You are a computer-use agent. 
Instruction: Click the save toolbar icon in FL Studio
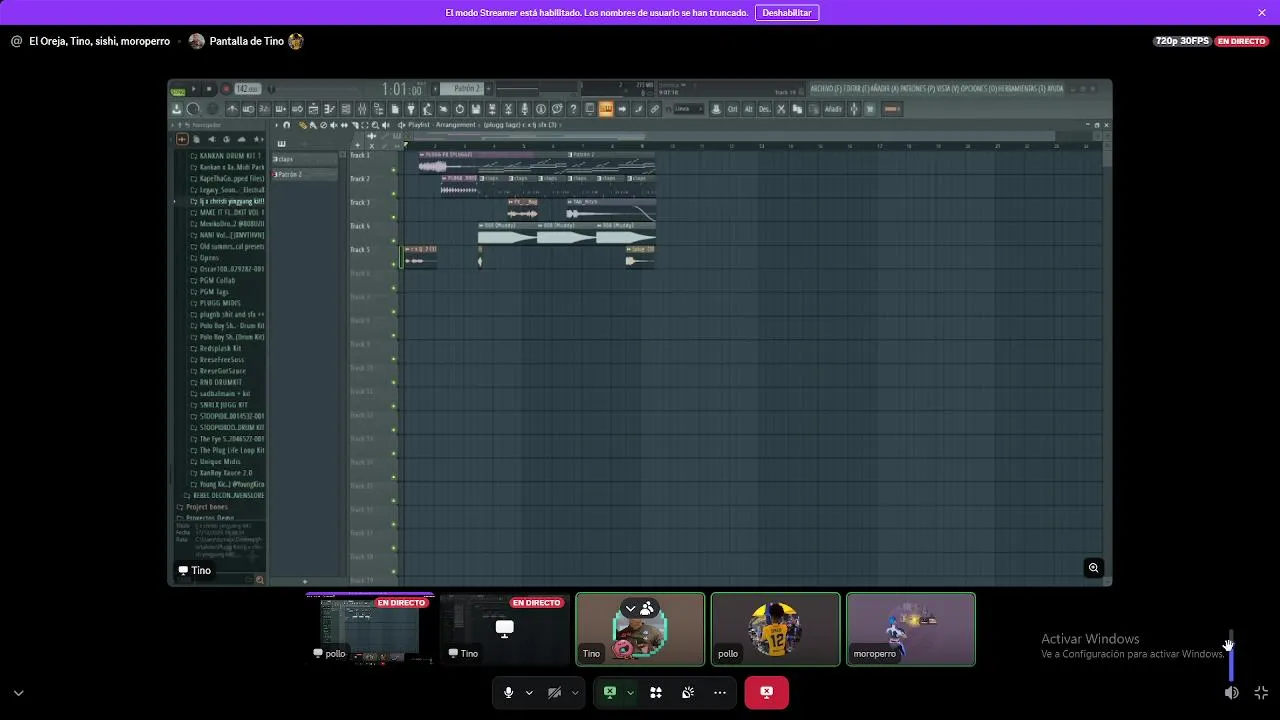click(475, 109)
